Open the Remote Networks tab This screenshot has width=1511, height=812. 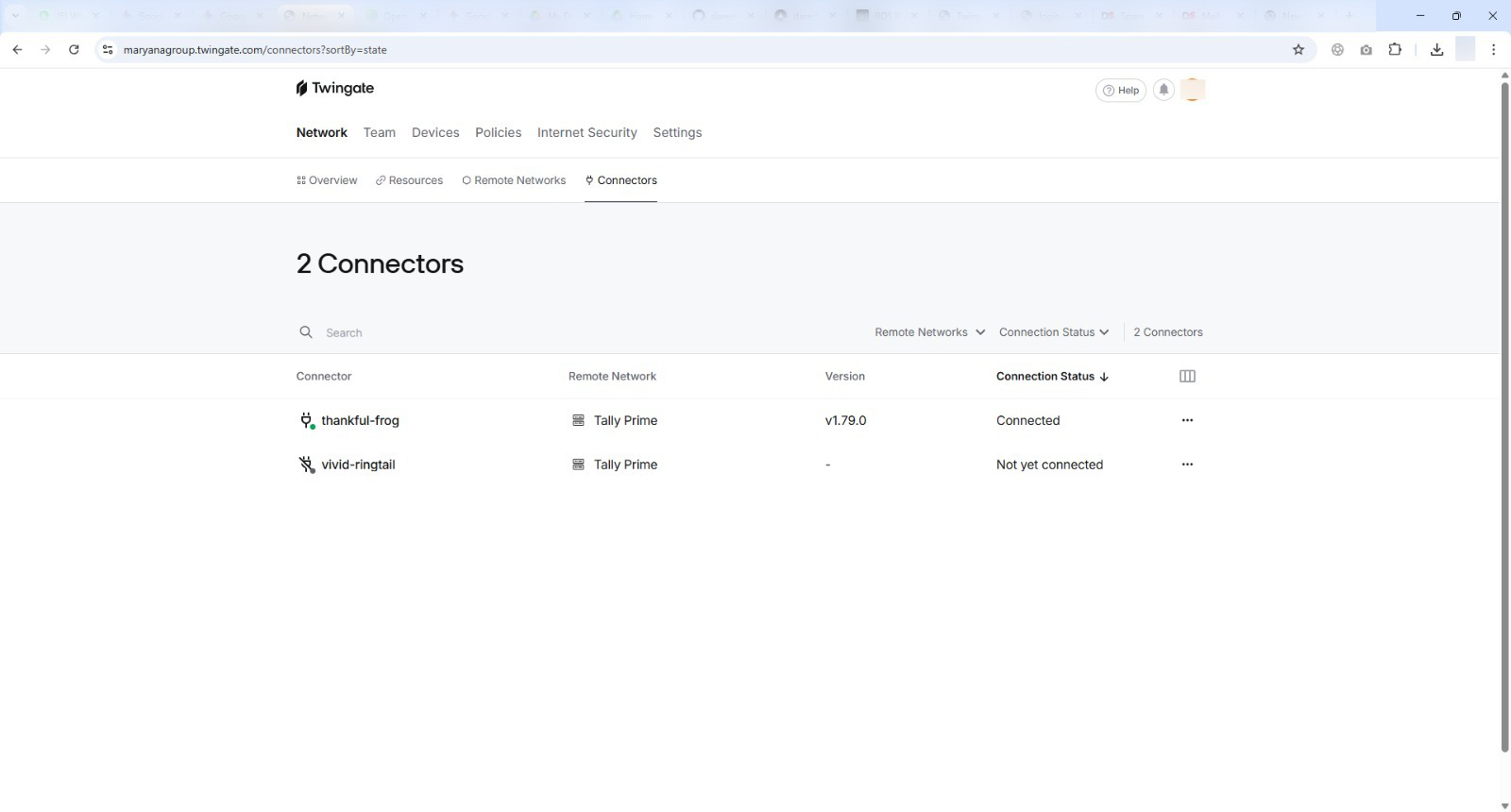514,180
